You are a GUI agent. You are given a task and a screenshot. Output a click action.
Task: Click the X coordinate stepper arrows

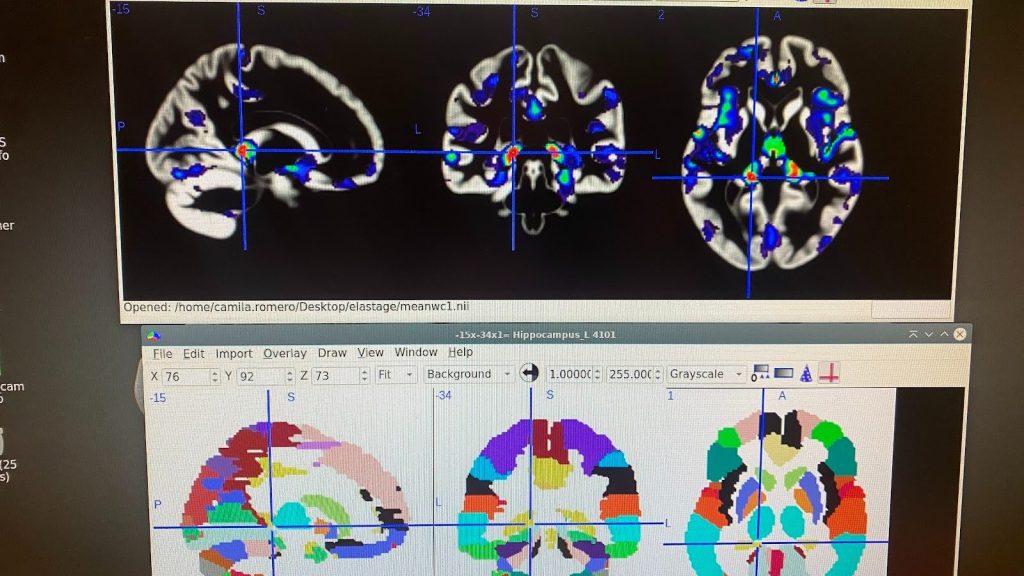click(x=214, y=376)
